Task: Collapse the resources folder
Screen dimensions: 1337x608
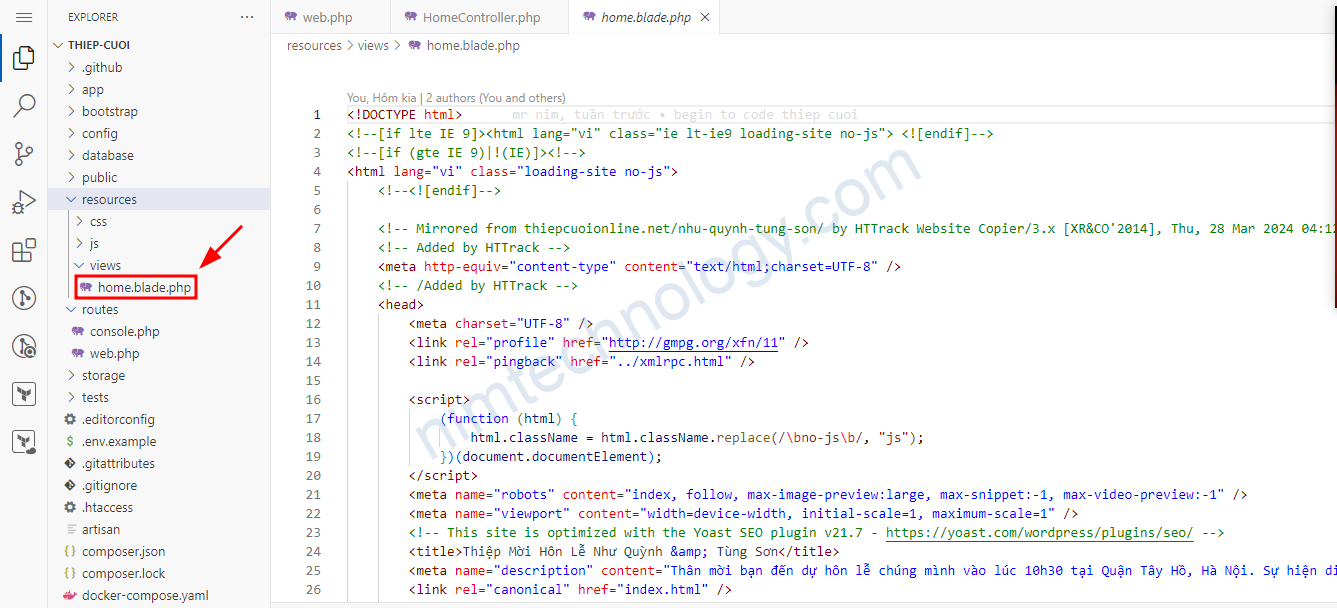Action: (x=109, y=199)
